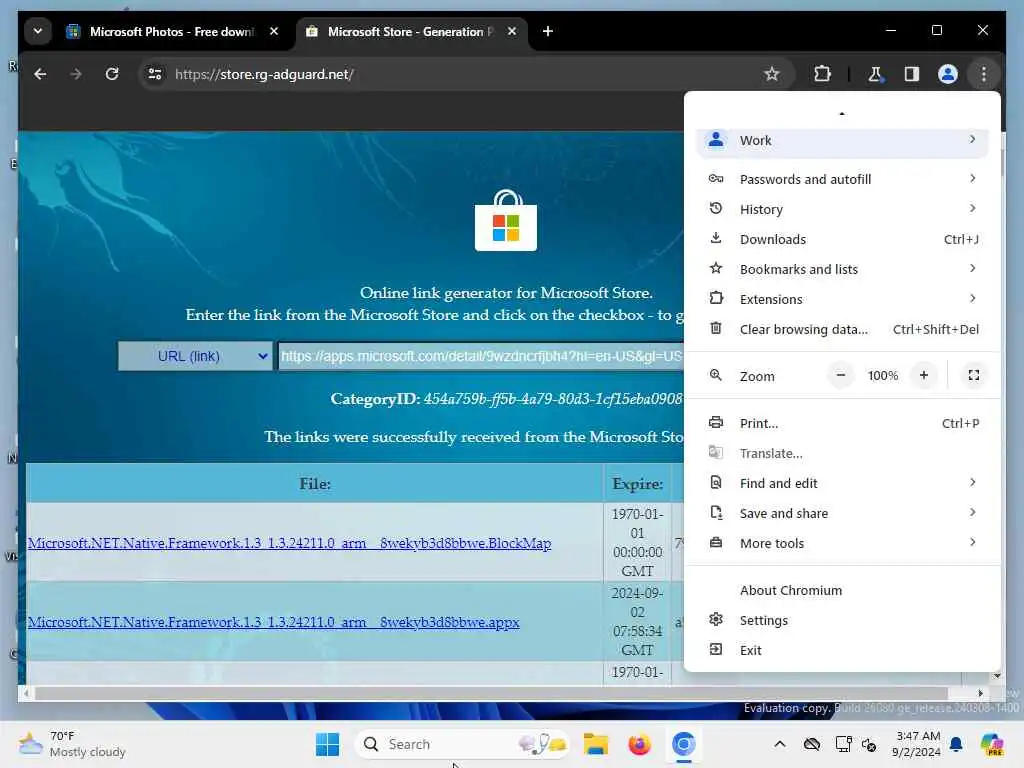Click the Translate menu entry

842,453
